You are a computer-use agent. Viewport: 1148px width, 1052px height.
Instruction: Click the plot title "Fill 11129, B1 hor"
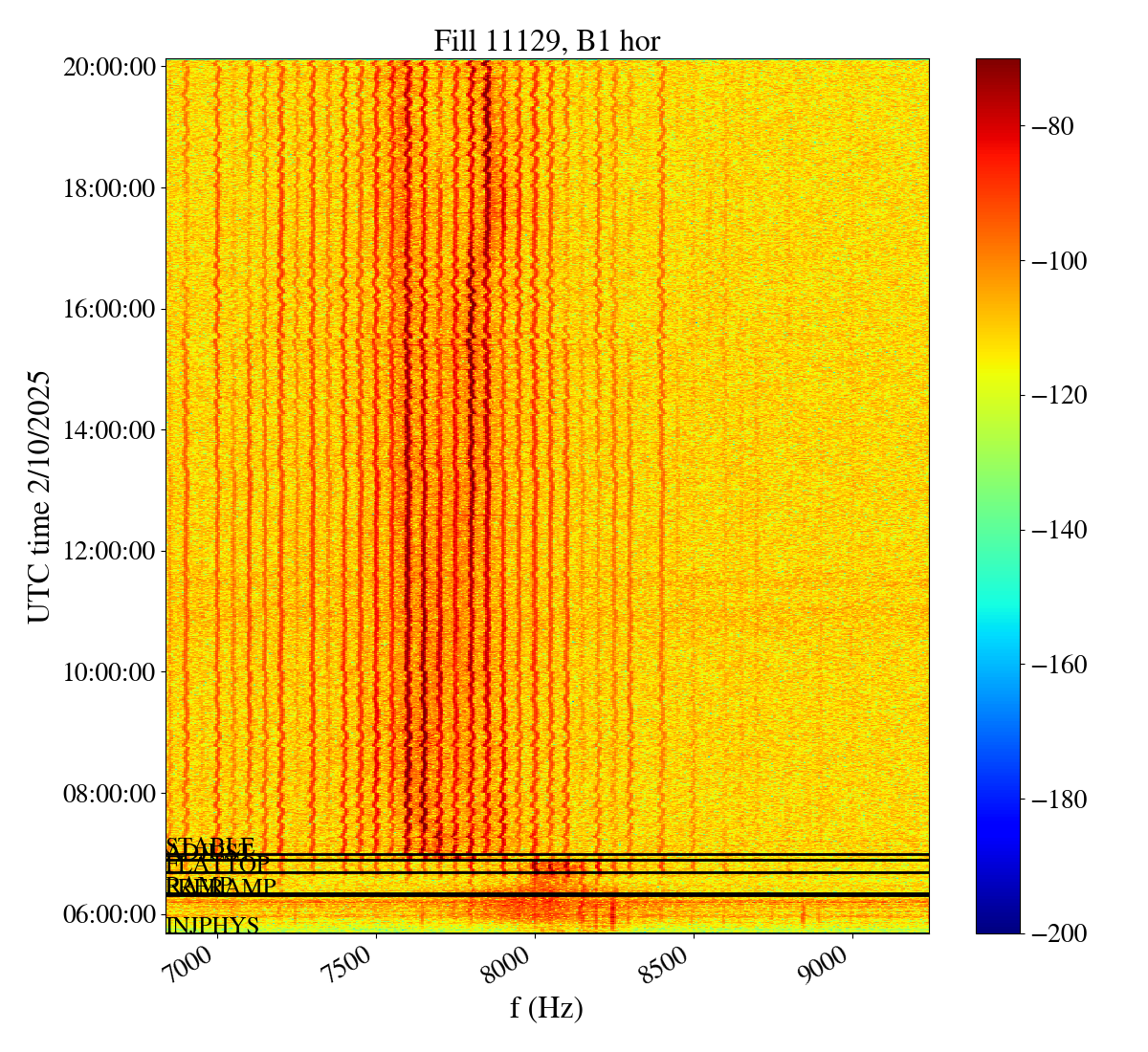click(546, 41)
